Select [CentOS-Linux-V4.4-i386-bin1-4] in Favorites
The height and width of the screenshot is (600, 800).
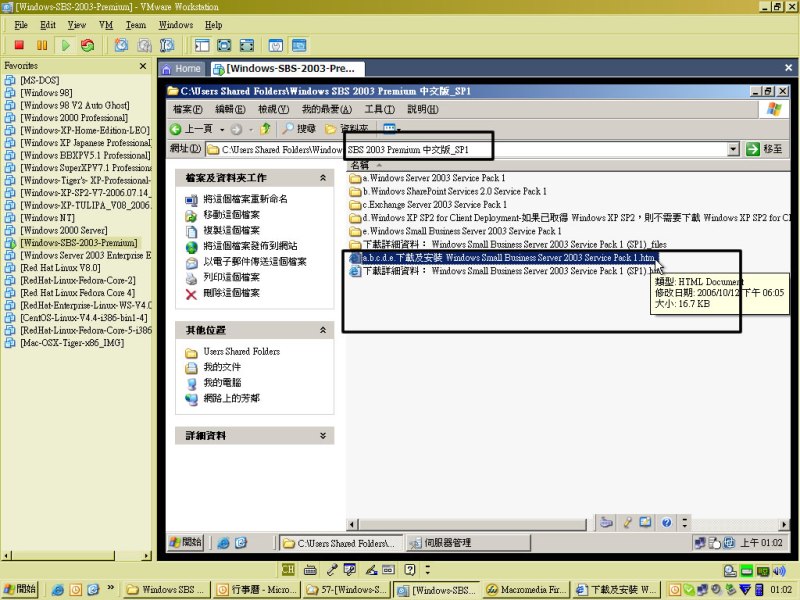click(84, 318)
